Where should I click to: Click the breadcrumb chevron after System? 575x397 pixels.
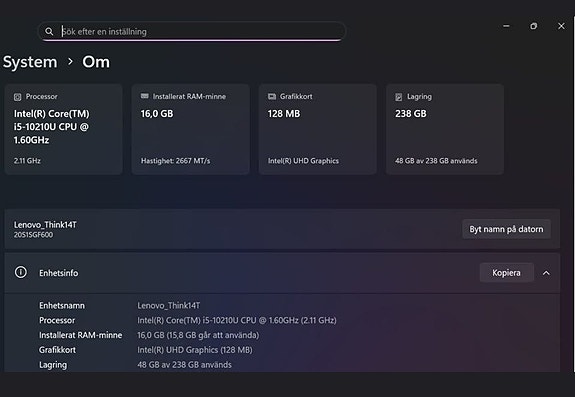point(70,62)
